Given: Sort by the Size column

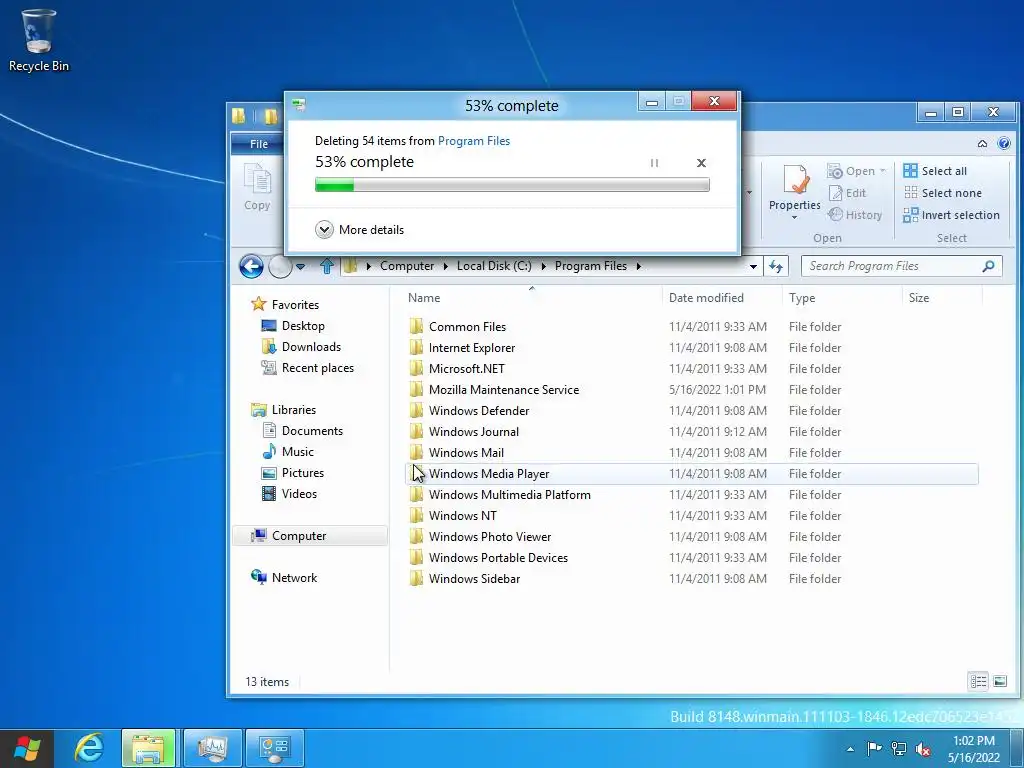Looking at the screenshot, I should pos(942,298).
